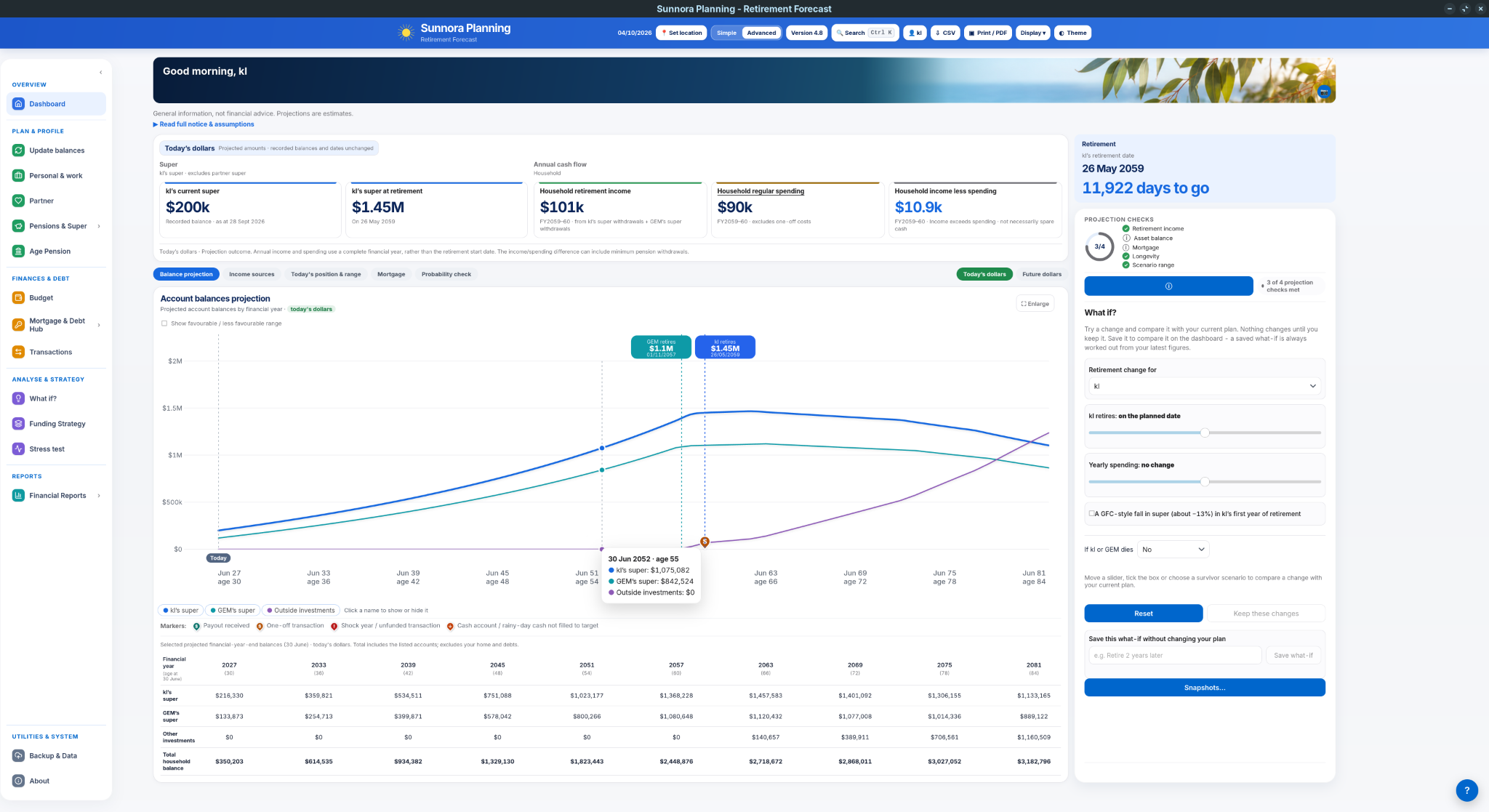Adjust the Yearly spending slider

(1204, 481)
